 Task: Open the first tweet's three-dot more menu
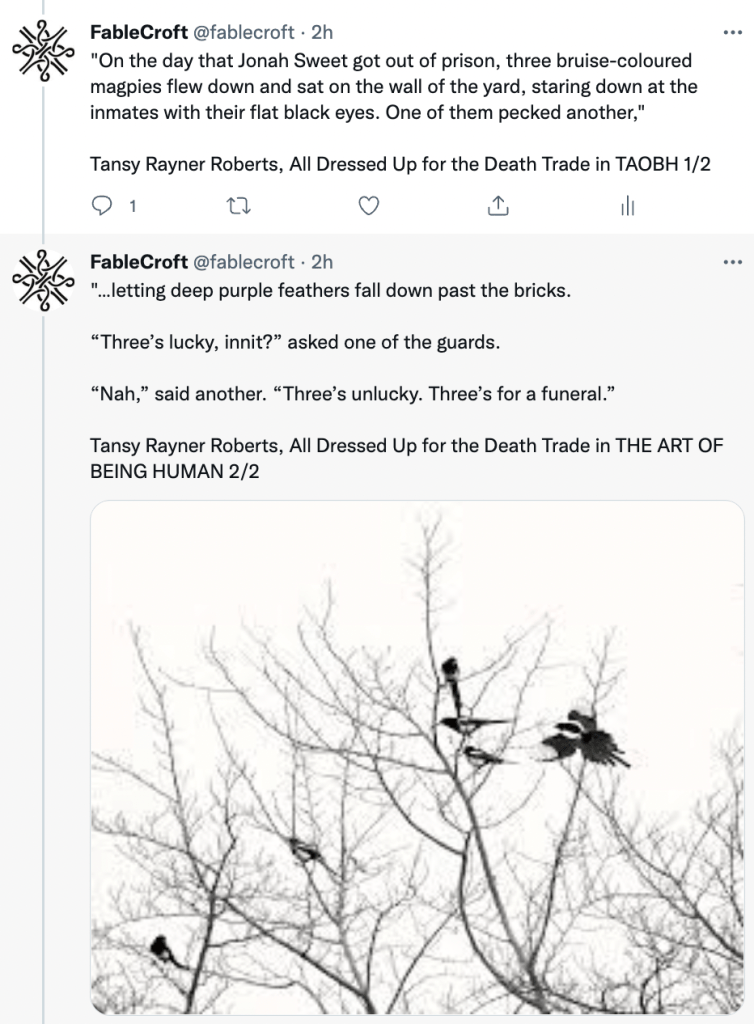[x=732, y=31]
